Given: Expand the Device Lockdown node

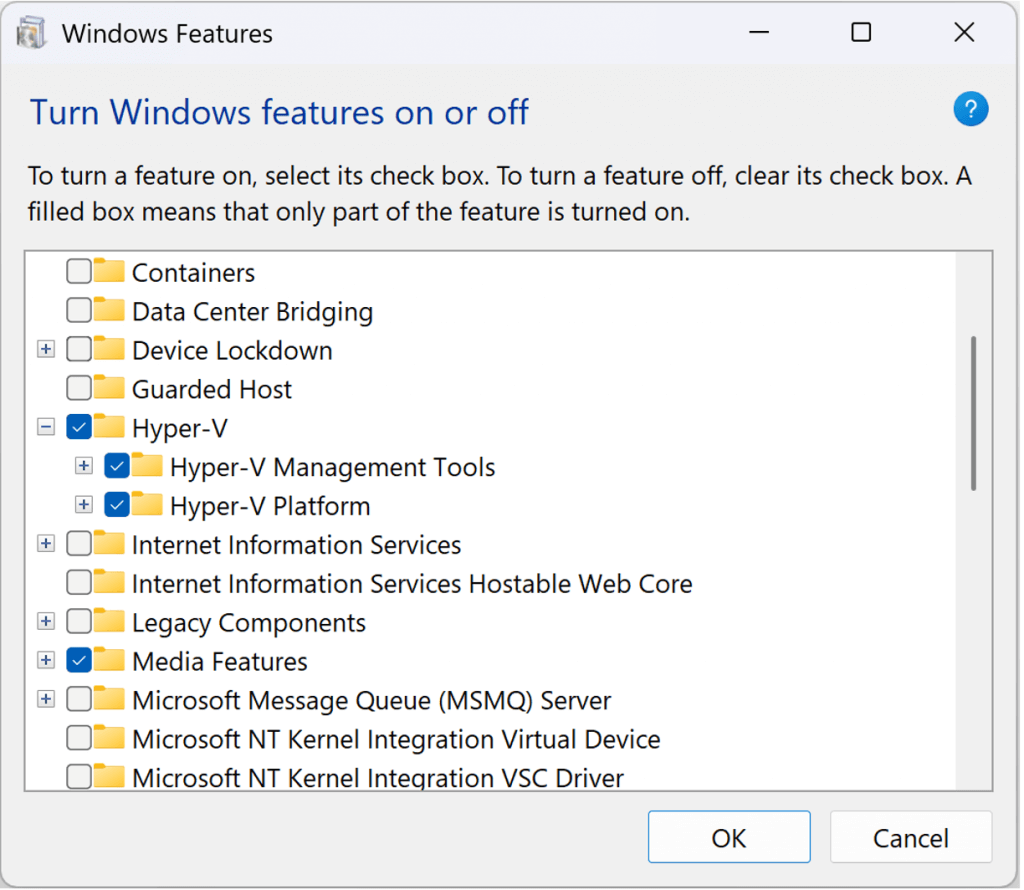Looking at the screenshot, I should click(45, 350).
